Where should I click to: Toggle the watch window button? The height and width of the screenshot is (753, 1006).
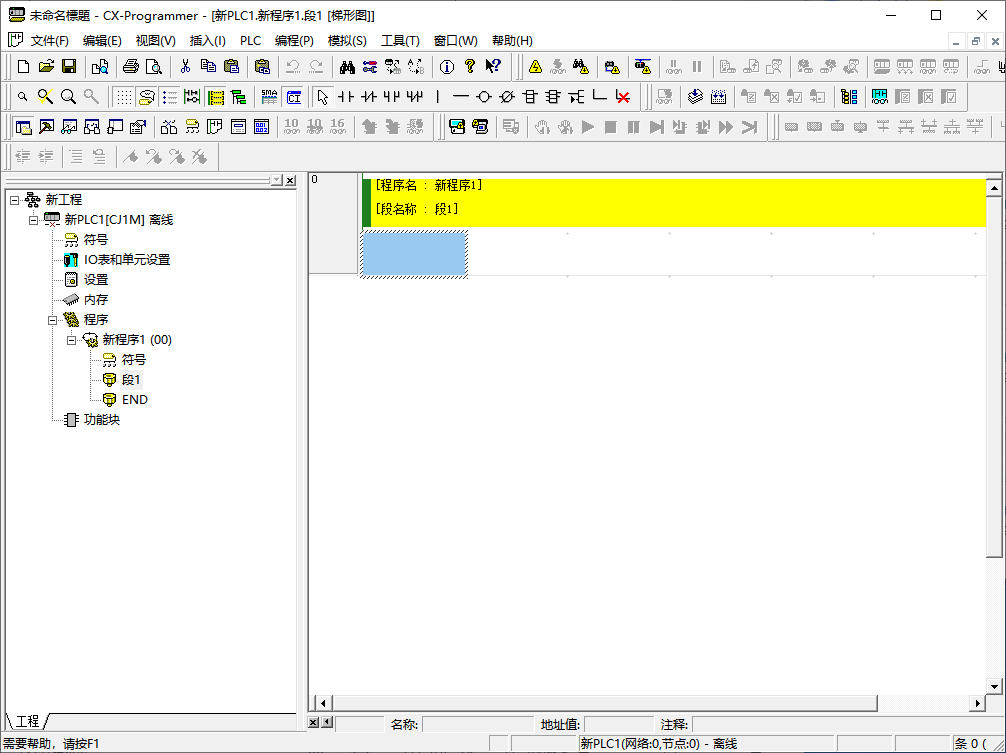tap(70, 127)
